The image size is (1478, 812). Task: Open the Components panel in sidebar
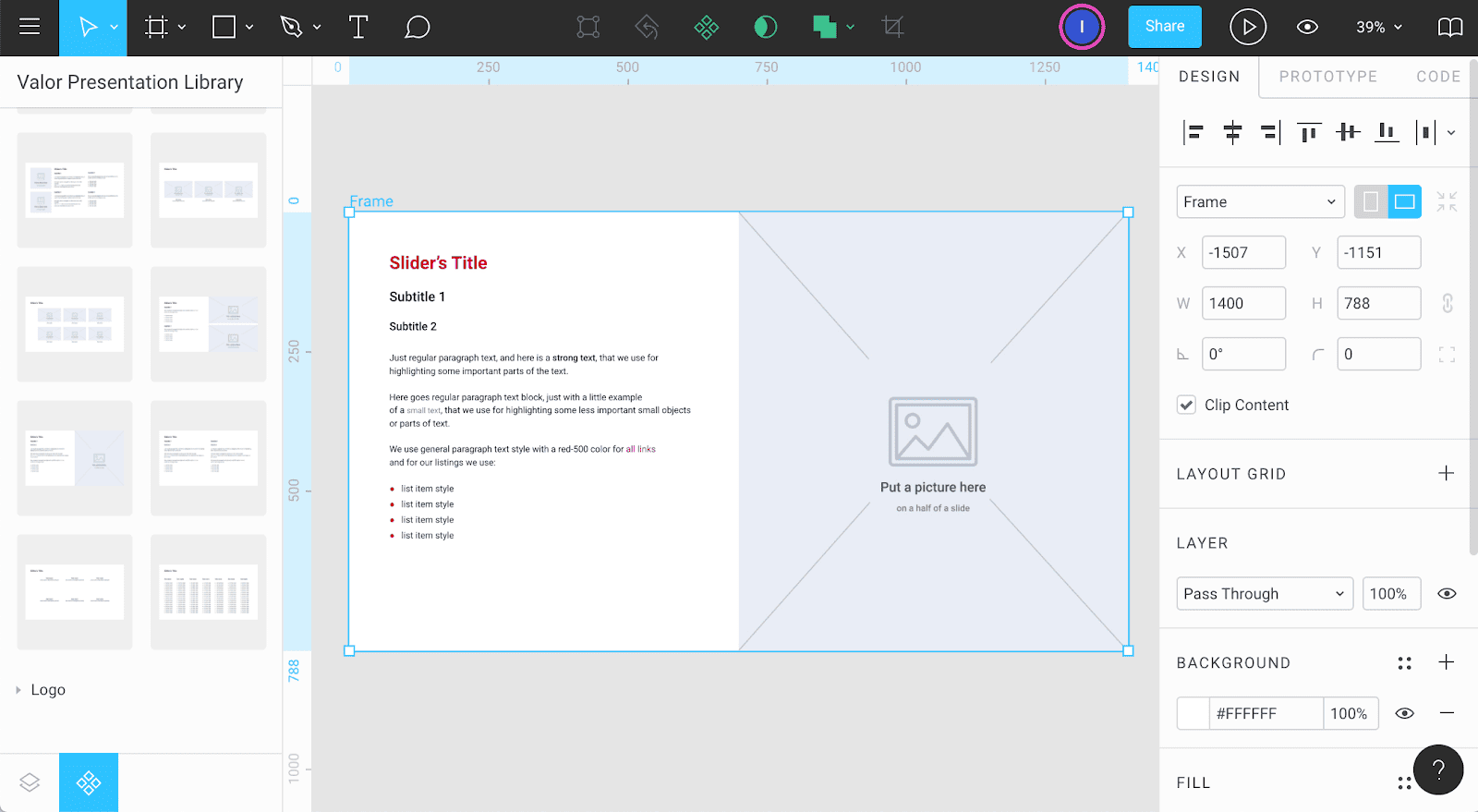89,782
